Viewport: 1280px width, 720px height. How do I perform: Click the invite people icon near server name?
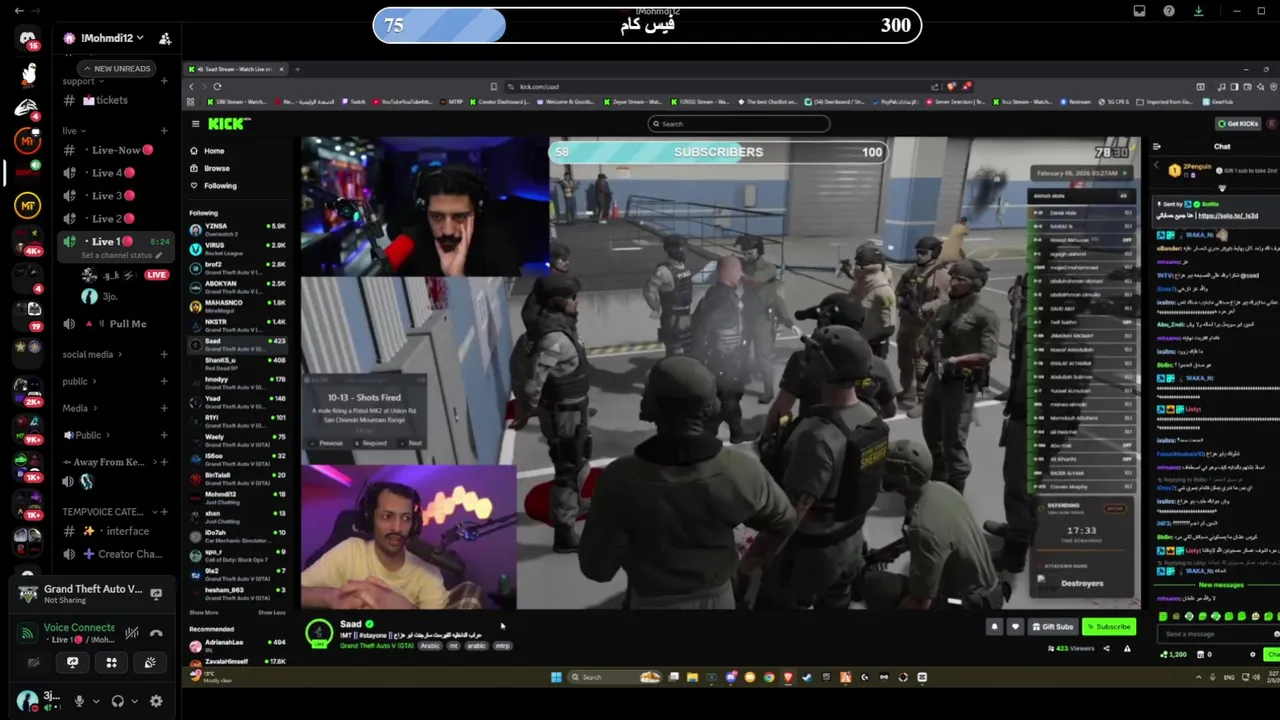click(x=165, y=38)
